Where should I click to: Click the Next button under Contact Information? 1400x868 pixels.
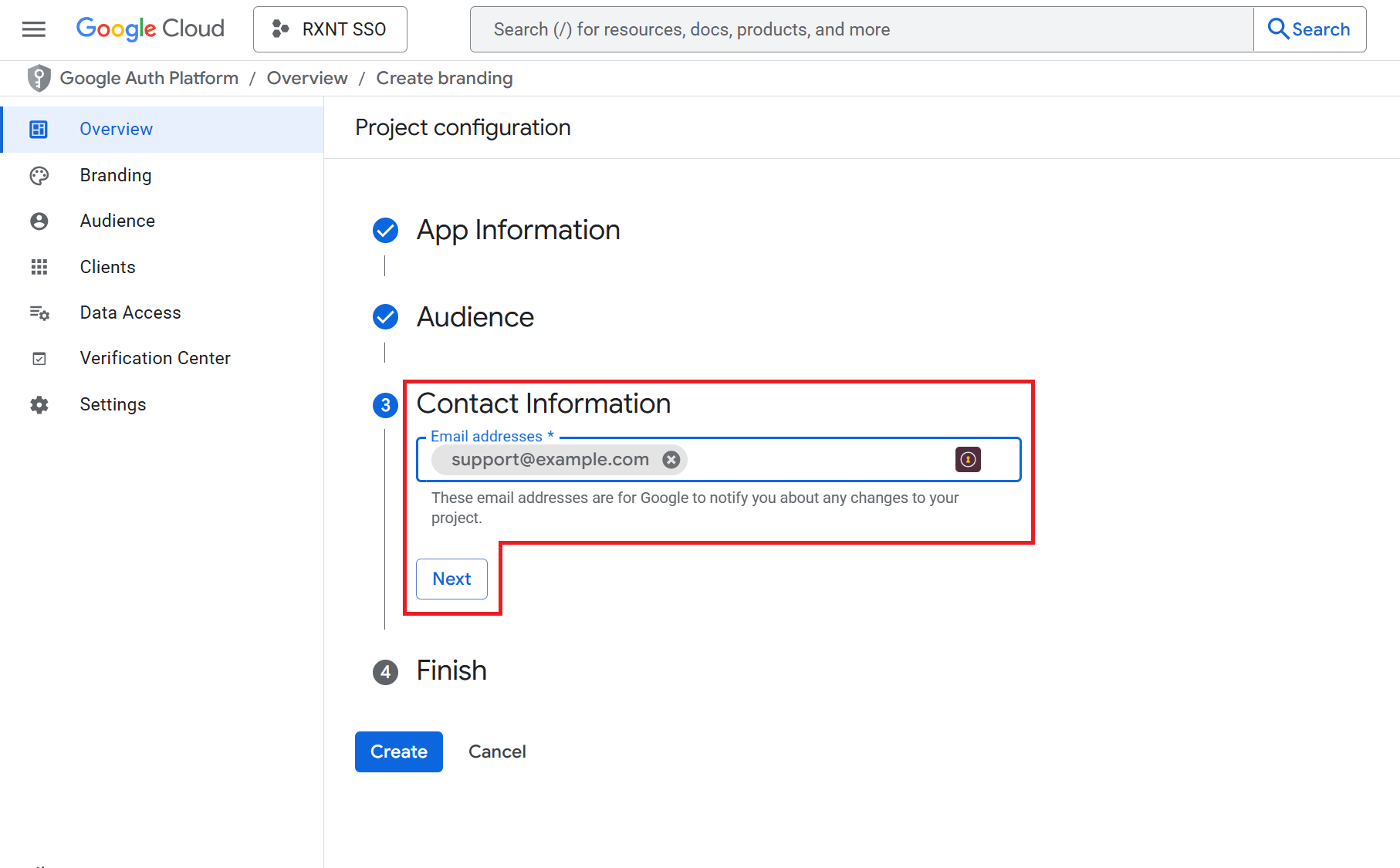451,579
